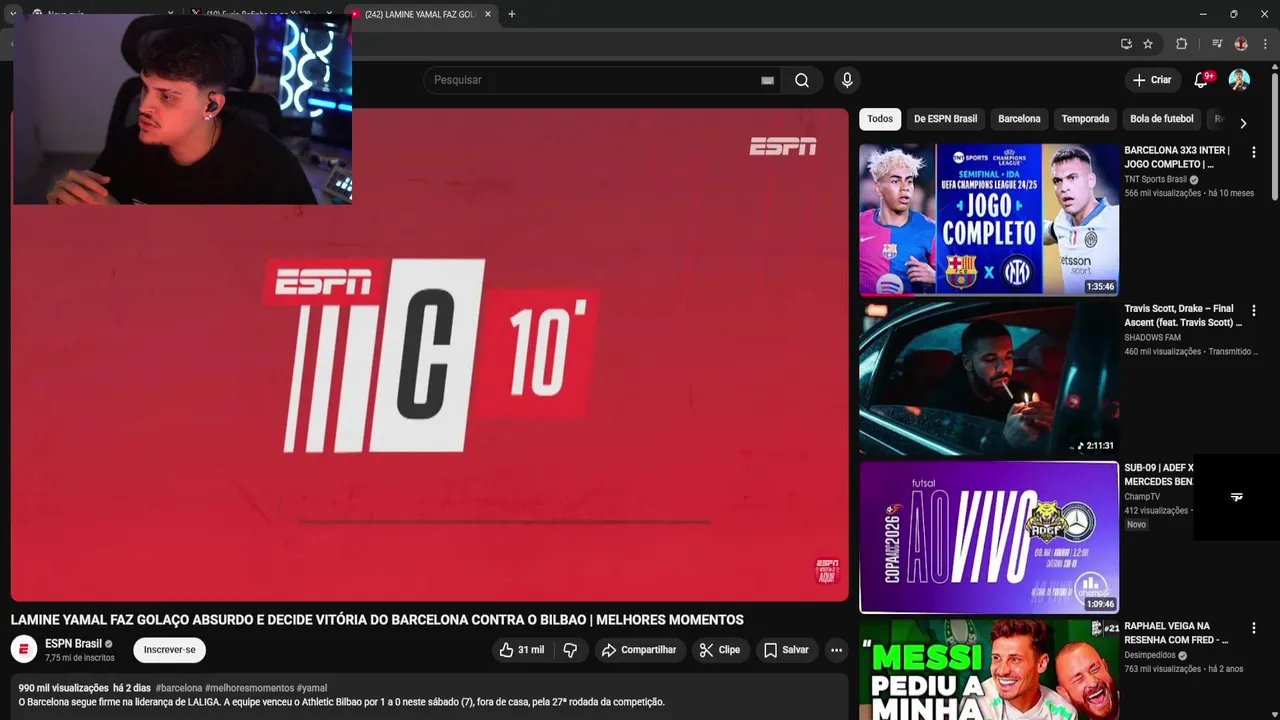Open the options menu for Raphael Veiga video

click(x=1253, y=628)
